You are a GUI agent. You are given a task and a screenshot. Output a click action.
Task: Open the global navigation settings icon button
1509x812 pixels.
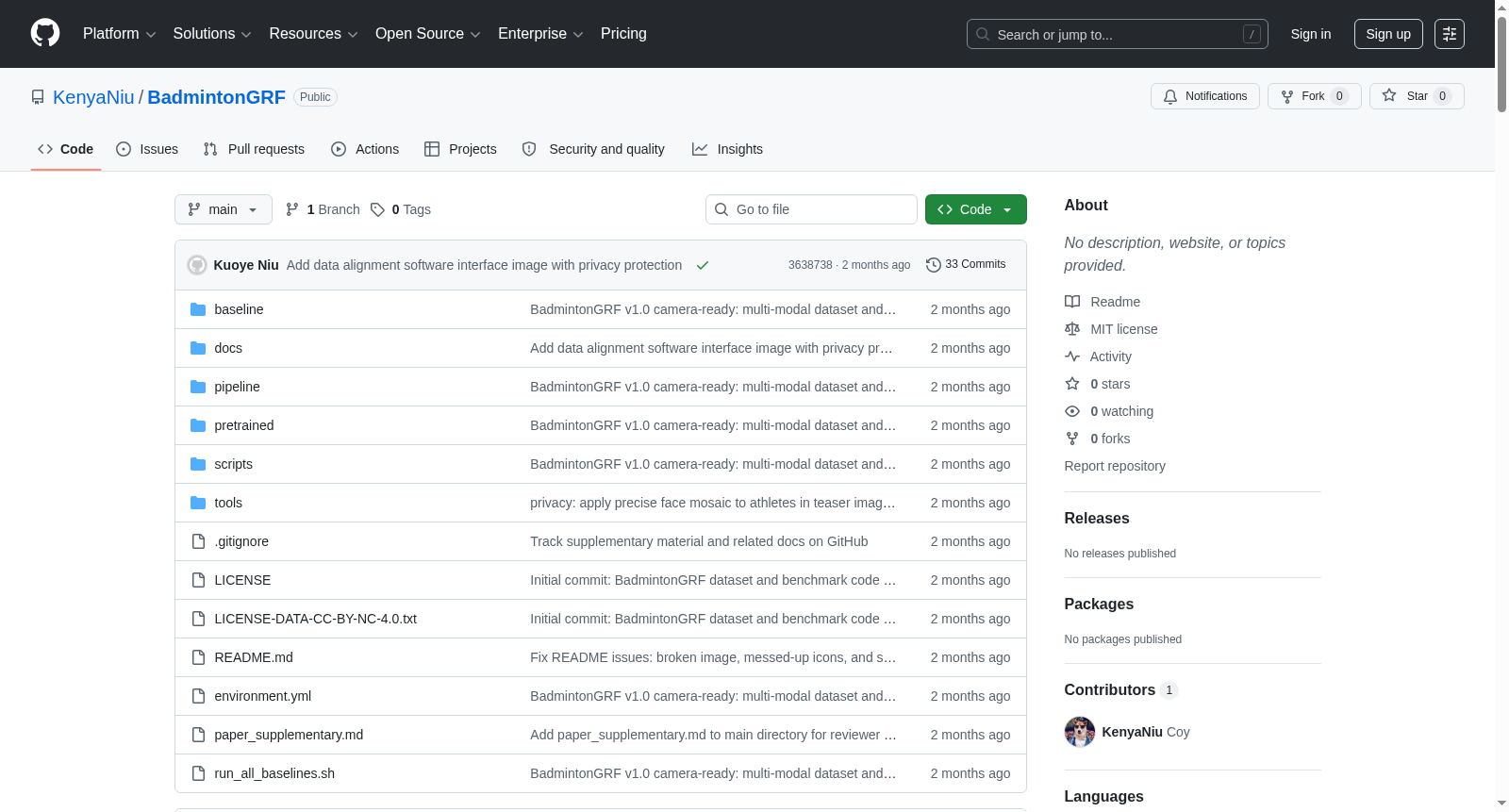point(1450,34)
